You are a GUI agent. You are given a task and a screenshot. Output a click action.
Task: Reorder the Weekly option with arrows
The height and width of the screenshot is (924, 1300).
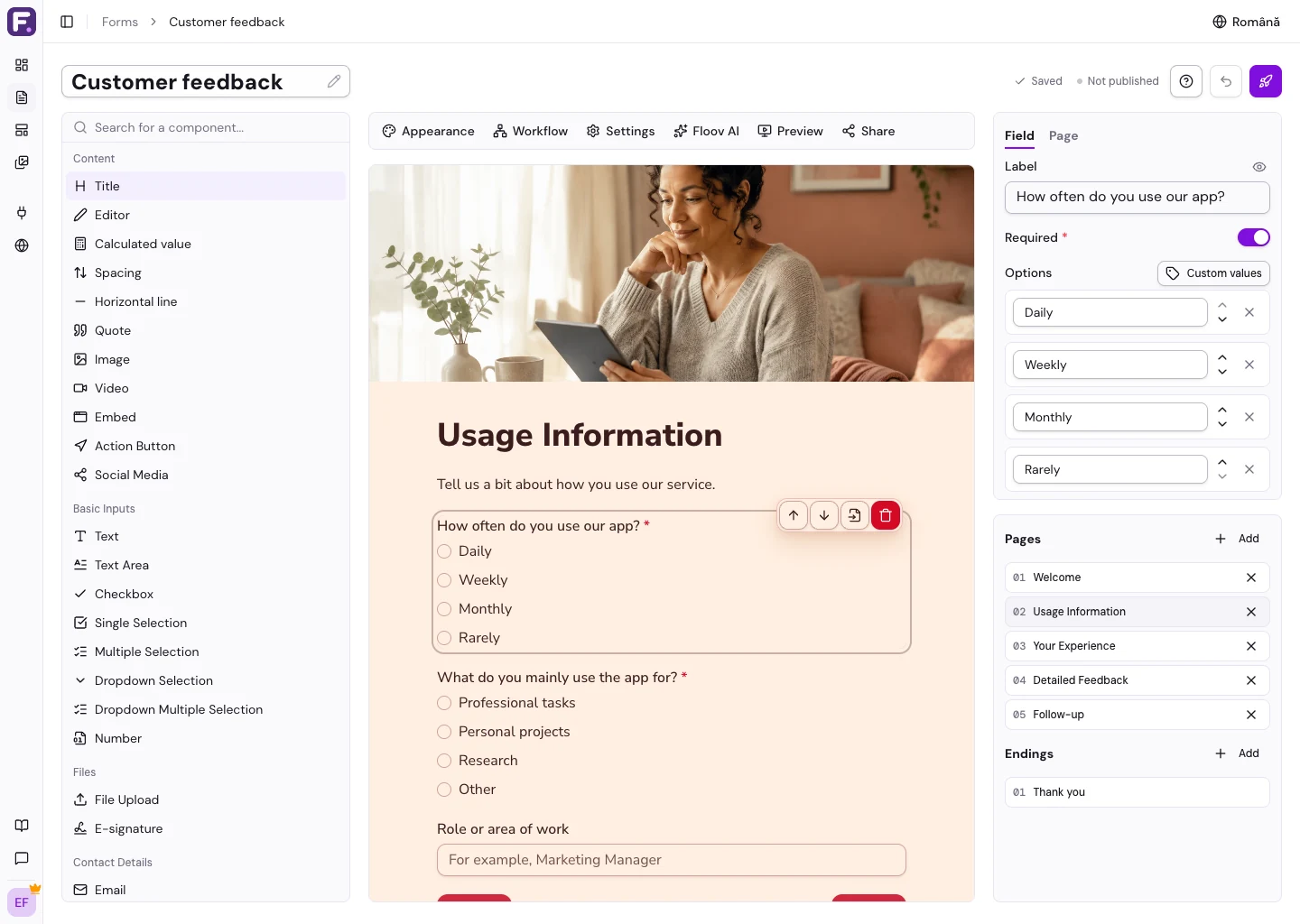1222,365
